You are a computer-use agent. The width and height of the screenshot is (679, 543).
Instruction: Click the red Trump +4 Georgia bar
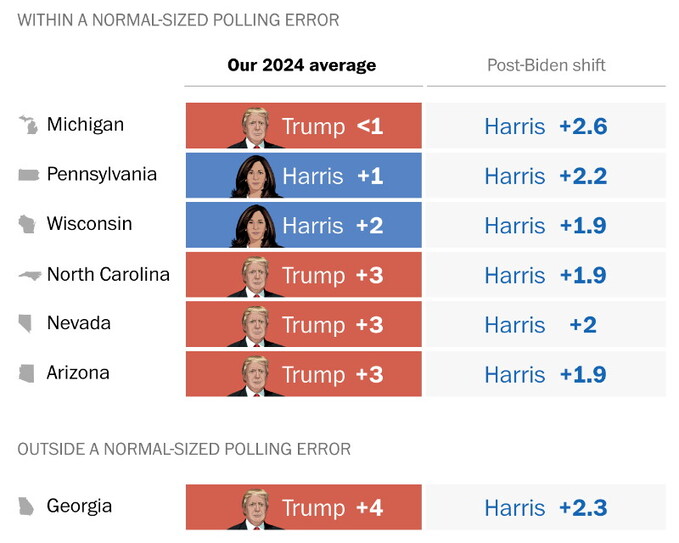pos(303,508)
